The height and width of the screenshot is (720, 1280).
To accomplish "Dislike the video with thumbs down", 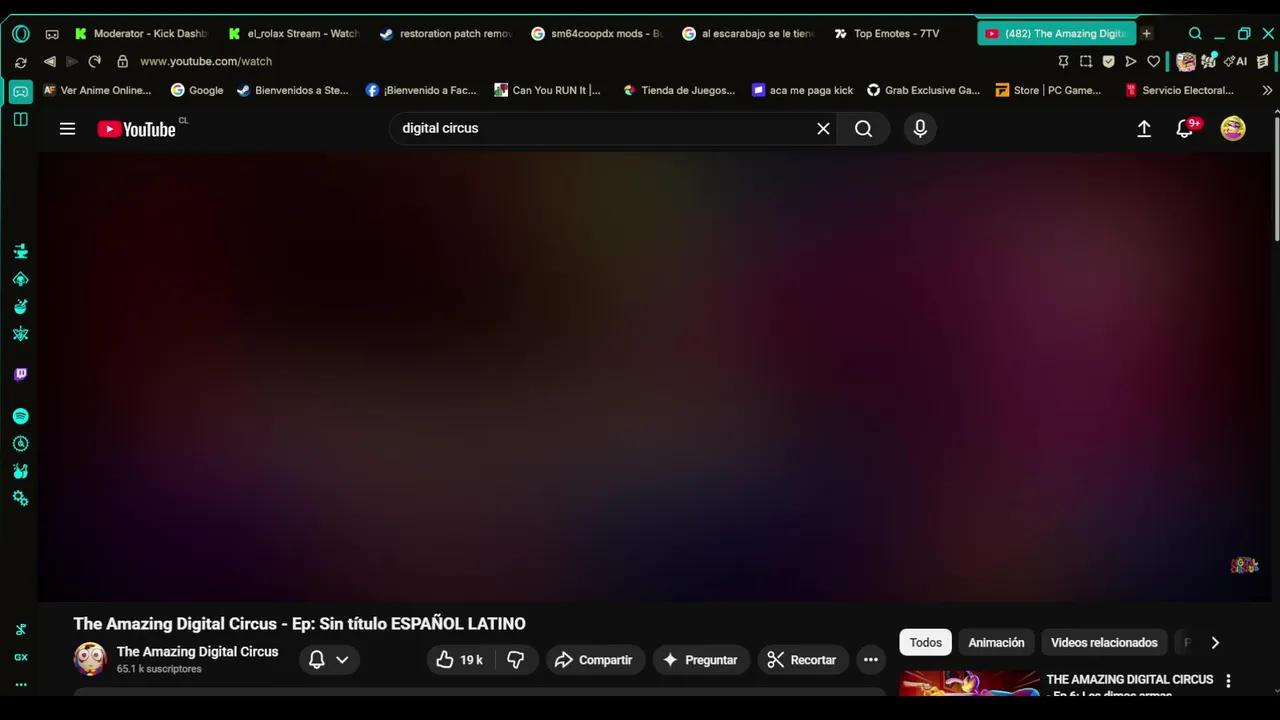I will coord(516,660).
